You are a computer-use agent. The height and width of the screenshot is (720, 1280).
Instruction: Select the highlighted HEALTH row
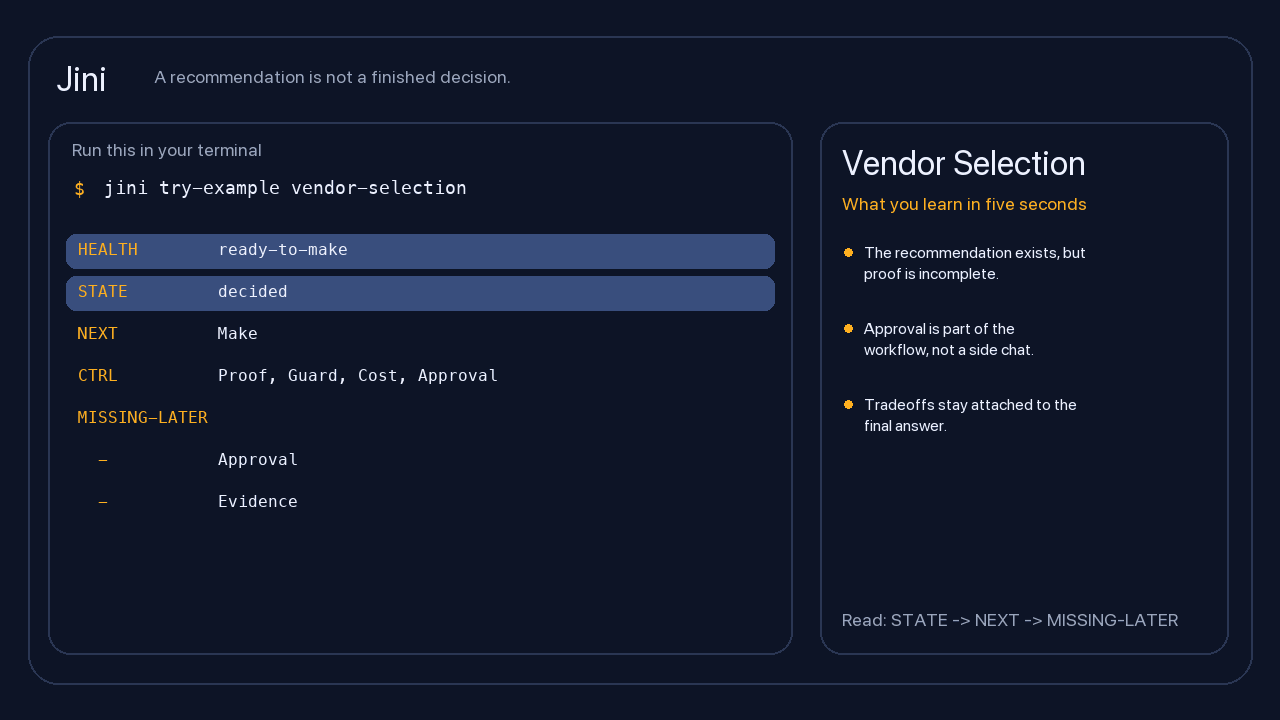click(420, 251)
